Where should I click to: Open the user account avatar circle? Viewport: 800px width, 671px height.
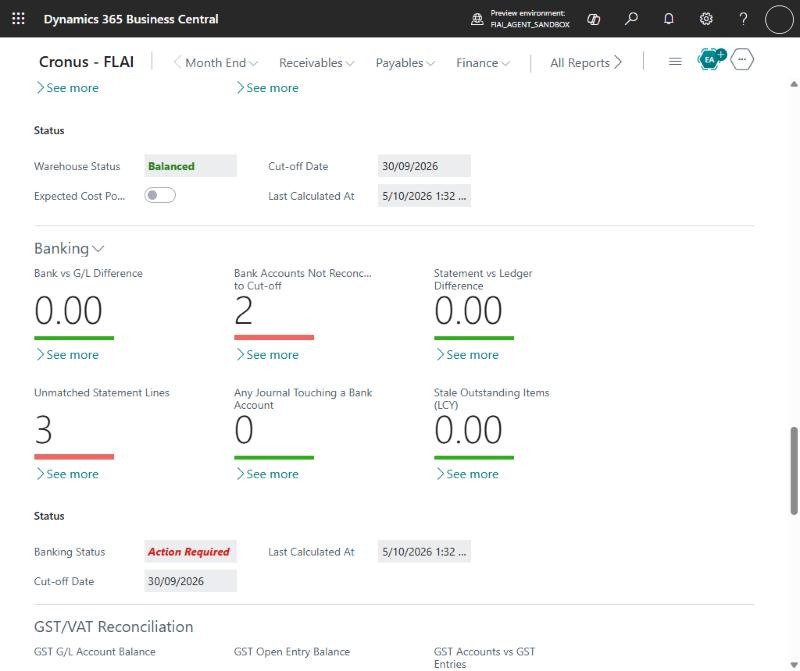coord(779,19)
